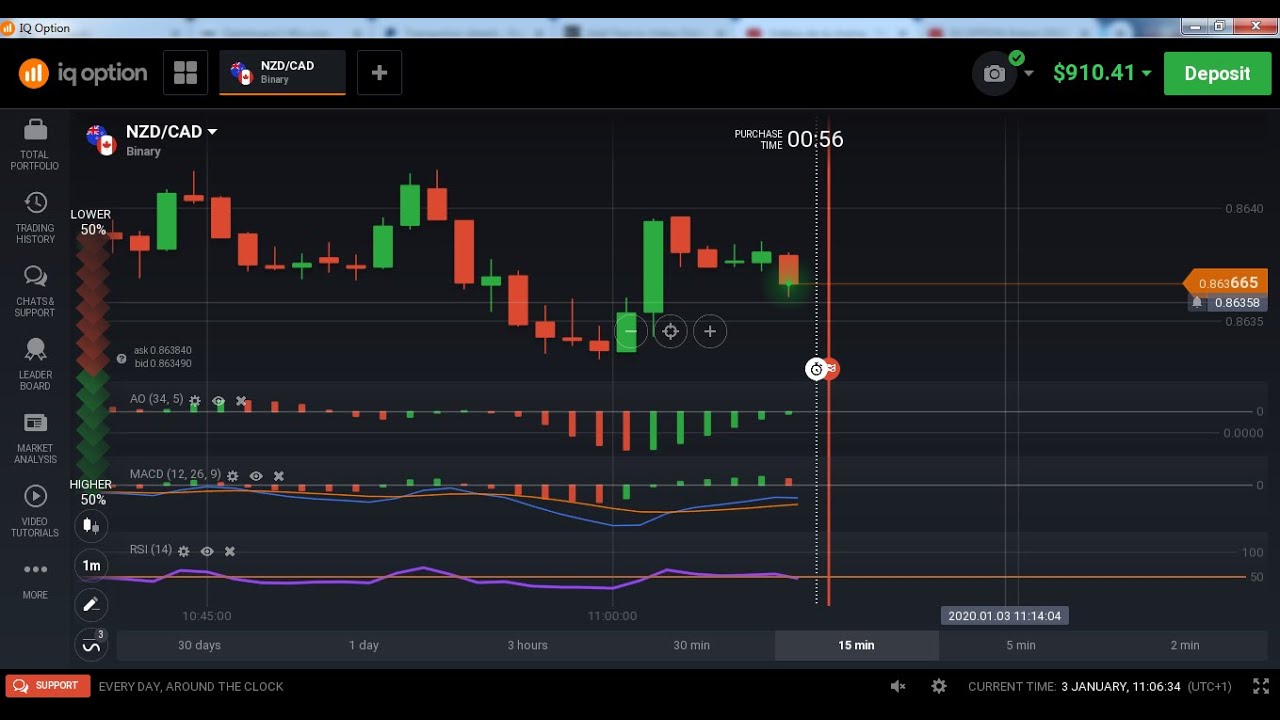Viewport: 1280px width, 720px height.
Task: Remove the RSI indicator
Action: [x=230, y=552]
